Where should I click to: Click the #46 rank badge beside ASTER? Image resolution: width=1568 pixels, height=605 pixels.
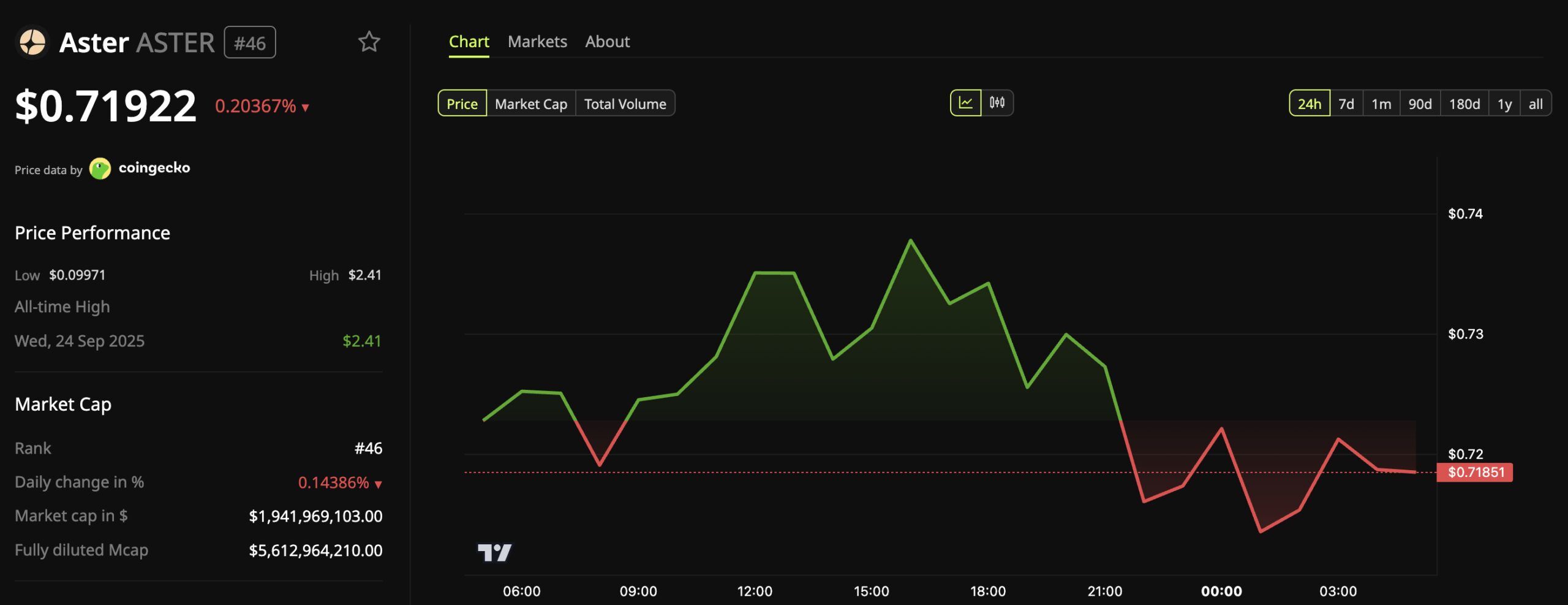coord(250,42)
